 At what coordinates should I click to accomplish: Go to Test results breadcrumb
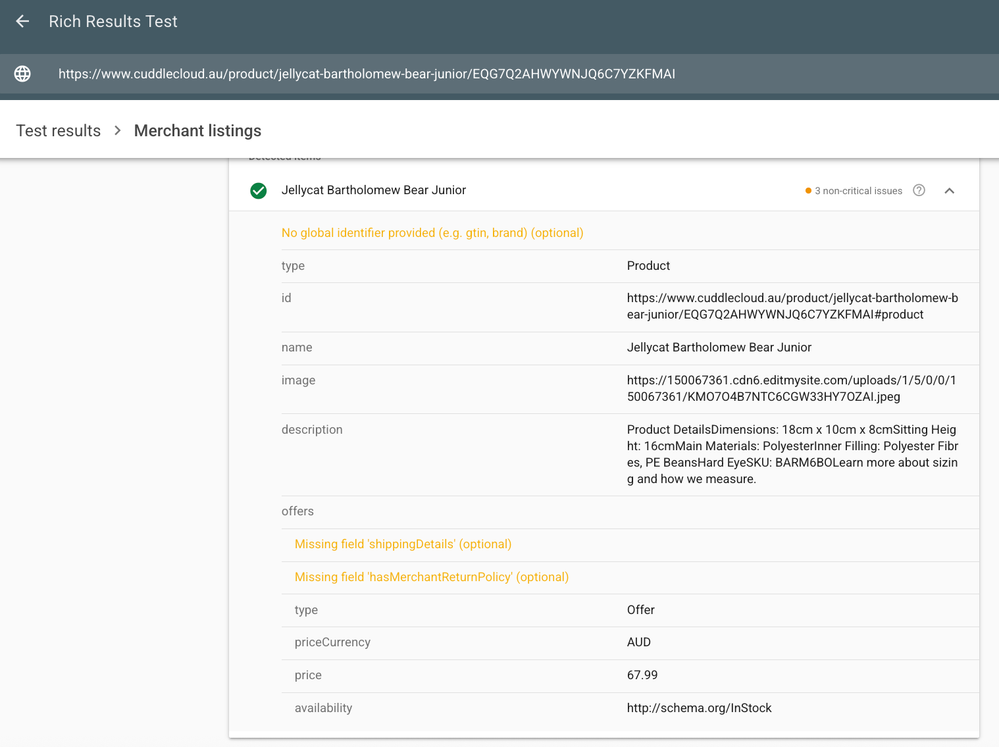click(58, 131)
